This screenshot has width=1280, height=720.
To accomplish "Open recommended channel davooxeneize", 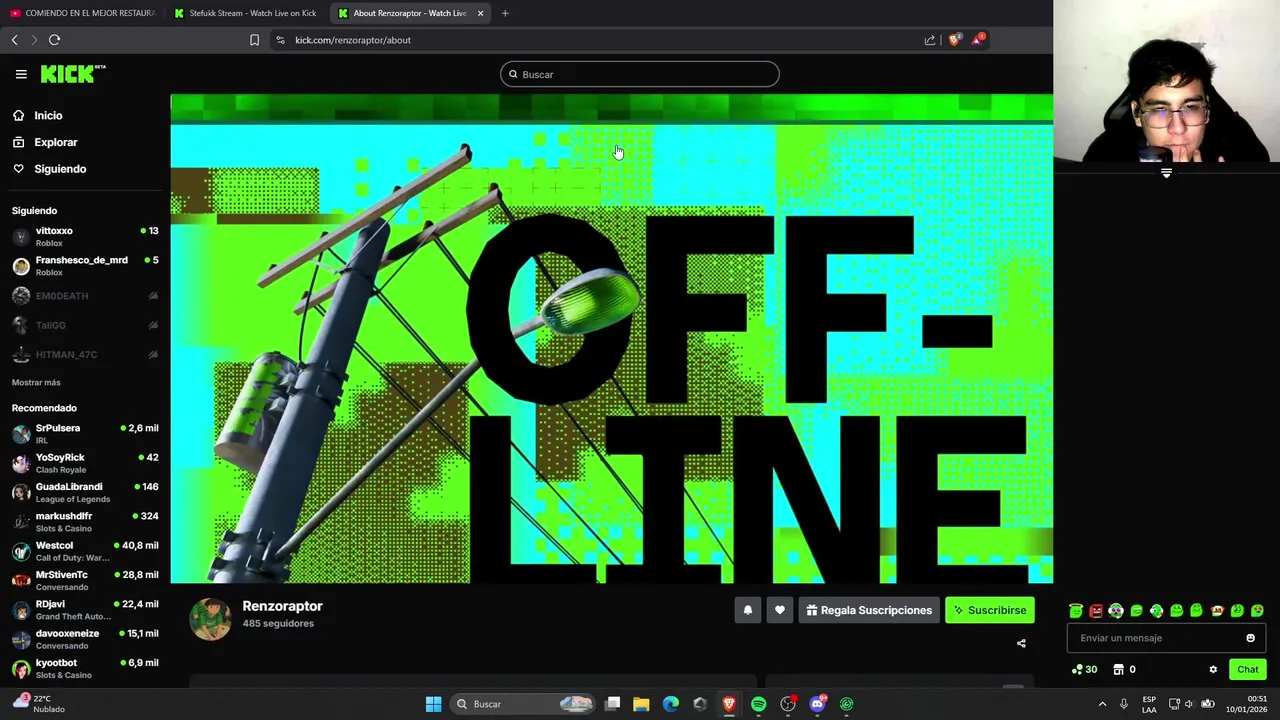I will tap(85, 639).
